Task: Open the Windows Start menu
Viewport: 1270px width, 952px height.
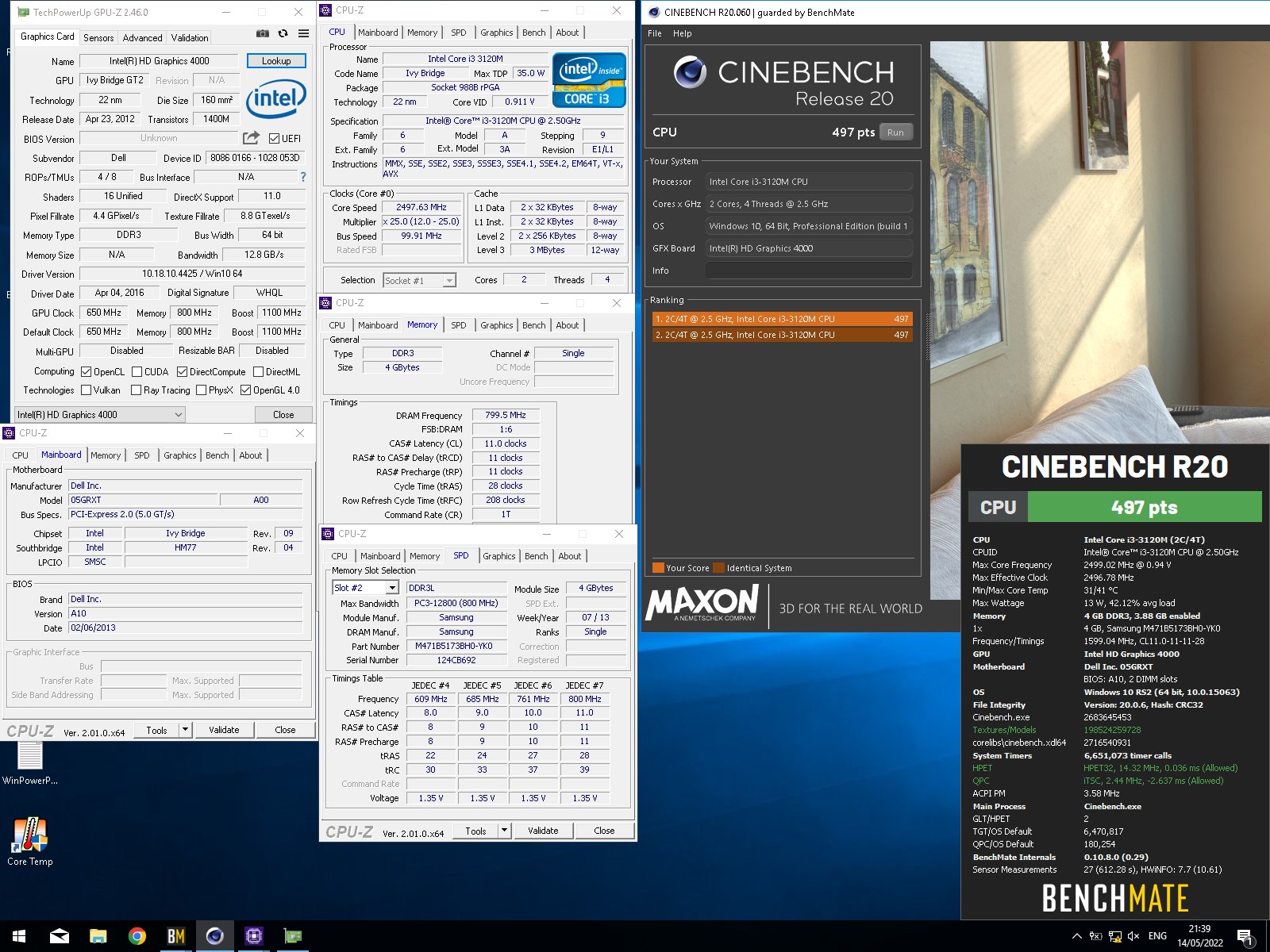Action: pyautogui.click(x=19, y=936)
